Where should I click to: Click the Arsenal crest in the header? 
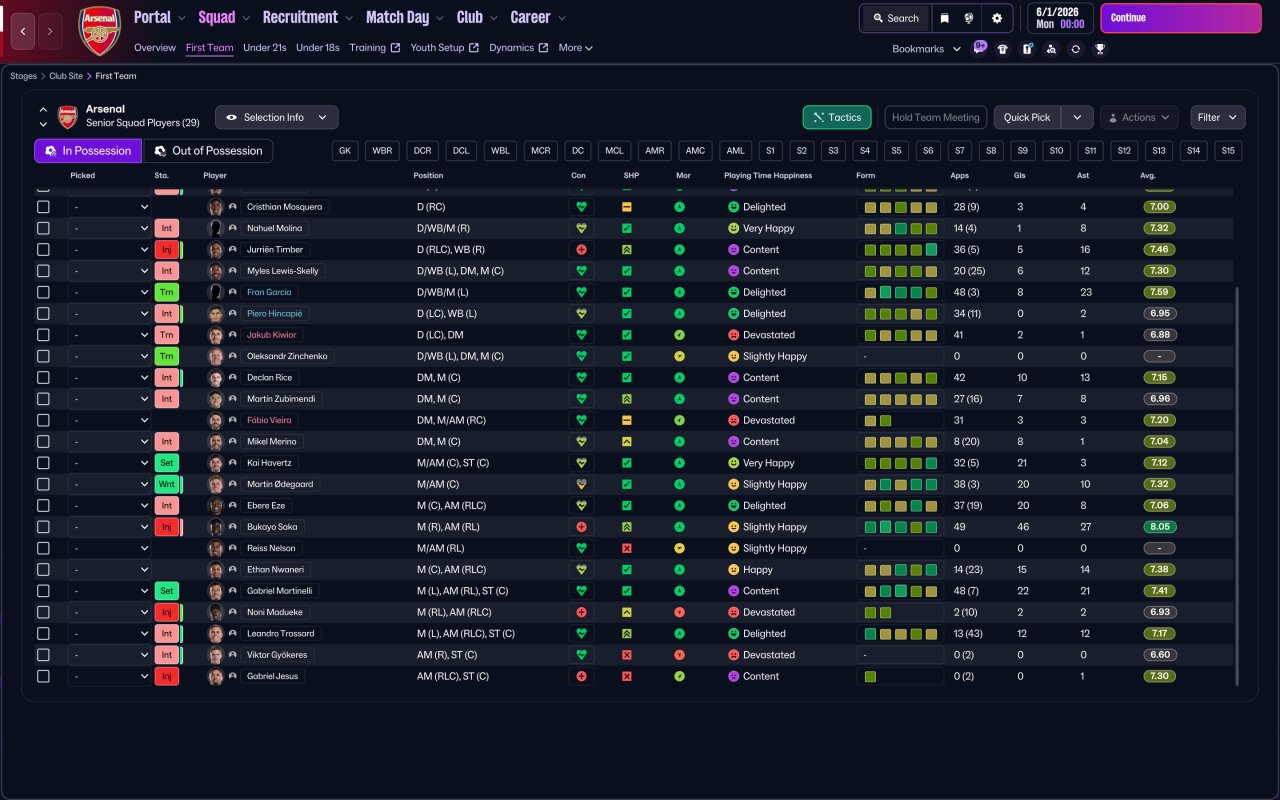[x=99, y=31]
